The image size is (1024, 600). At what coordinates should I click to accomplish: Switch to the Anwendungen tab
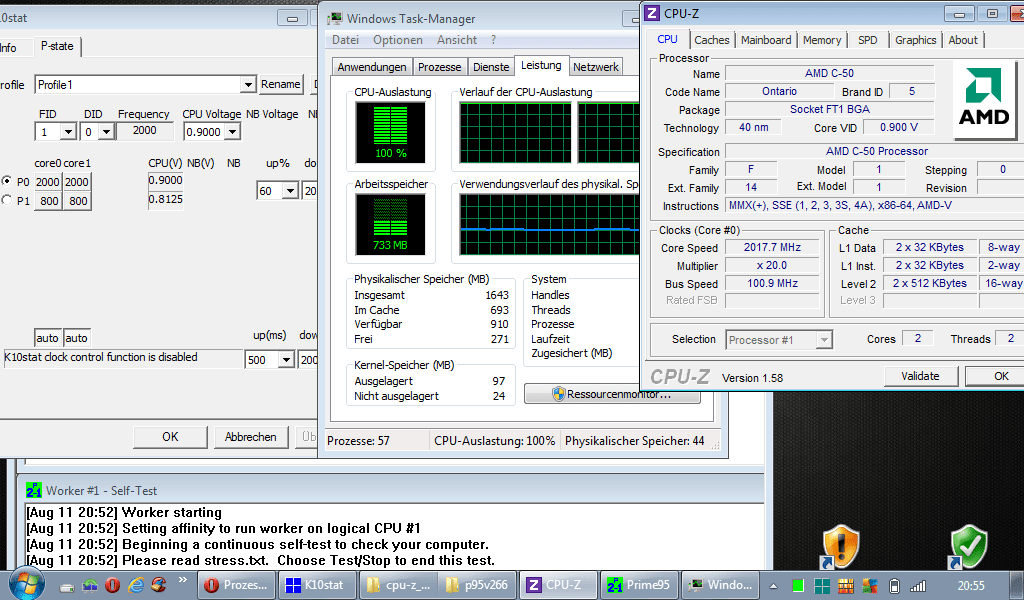pyautogui.click(x=372, y=67)
